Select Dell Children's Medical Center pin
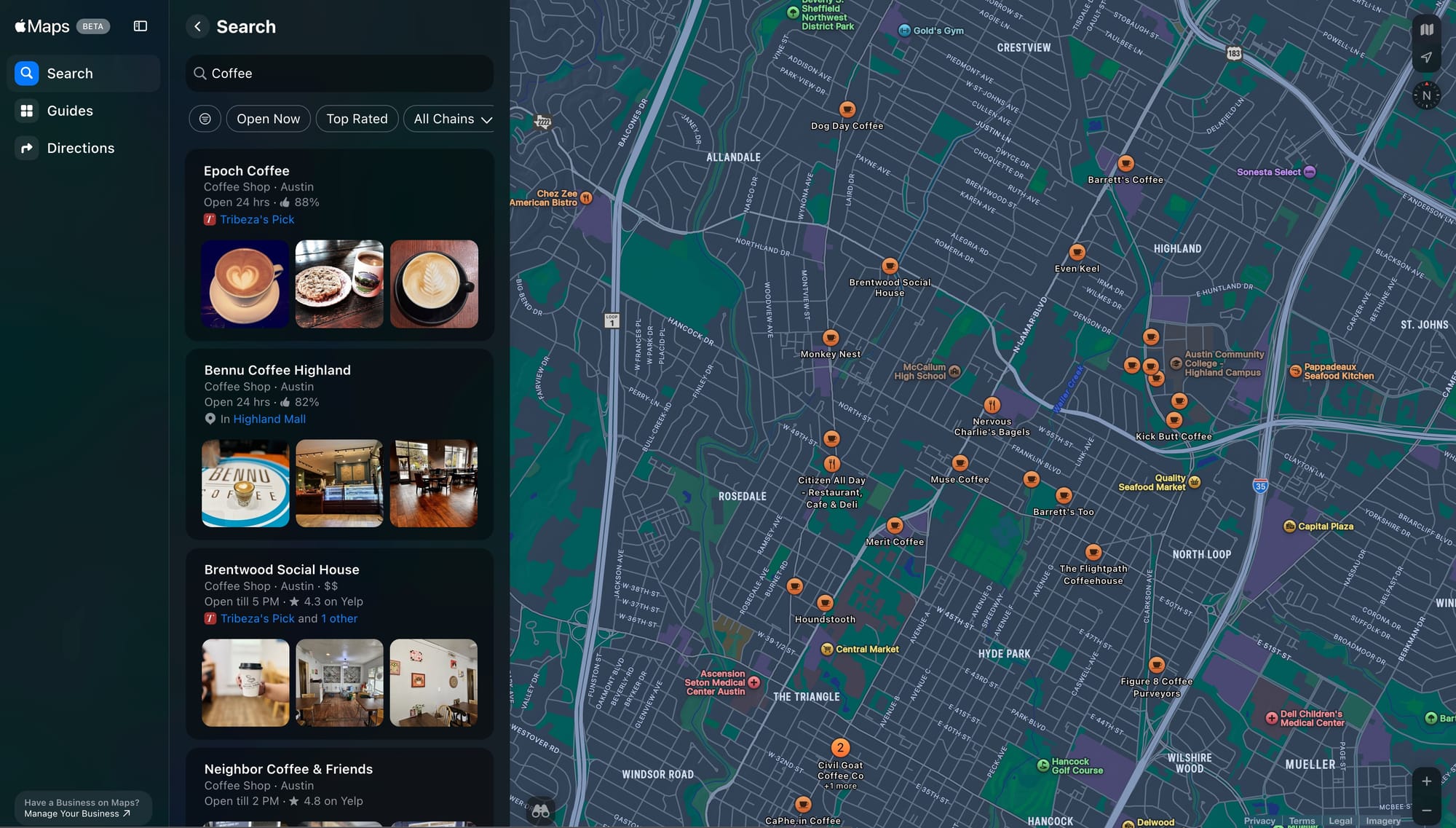Viewport: 1456px width, 828px height. [x=1271, y=718]
